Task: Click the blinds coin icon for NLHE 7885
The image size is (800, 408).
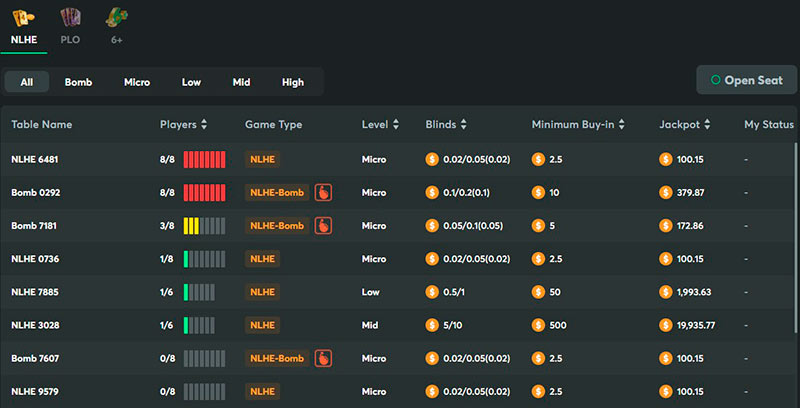Action: point(432,292)
